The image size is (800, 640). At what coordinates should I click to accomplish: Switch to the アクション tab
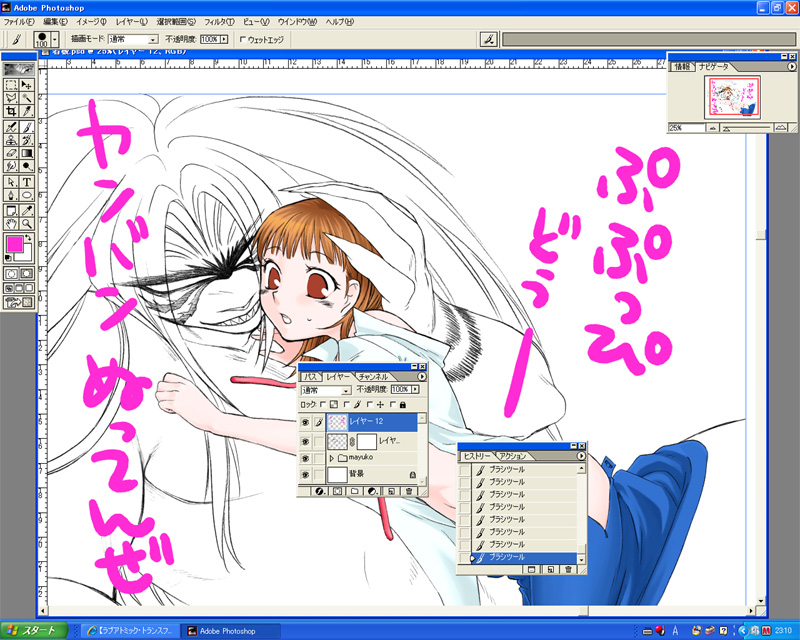512,456
